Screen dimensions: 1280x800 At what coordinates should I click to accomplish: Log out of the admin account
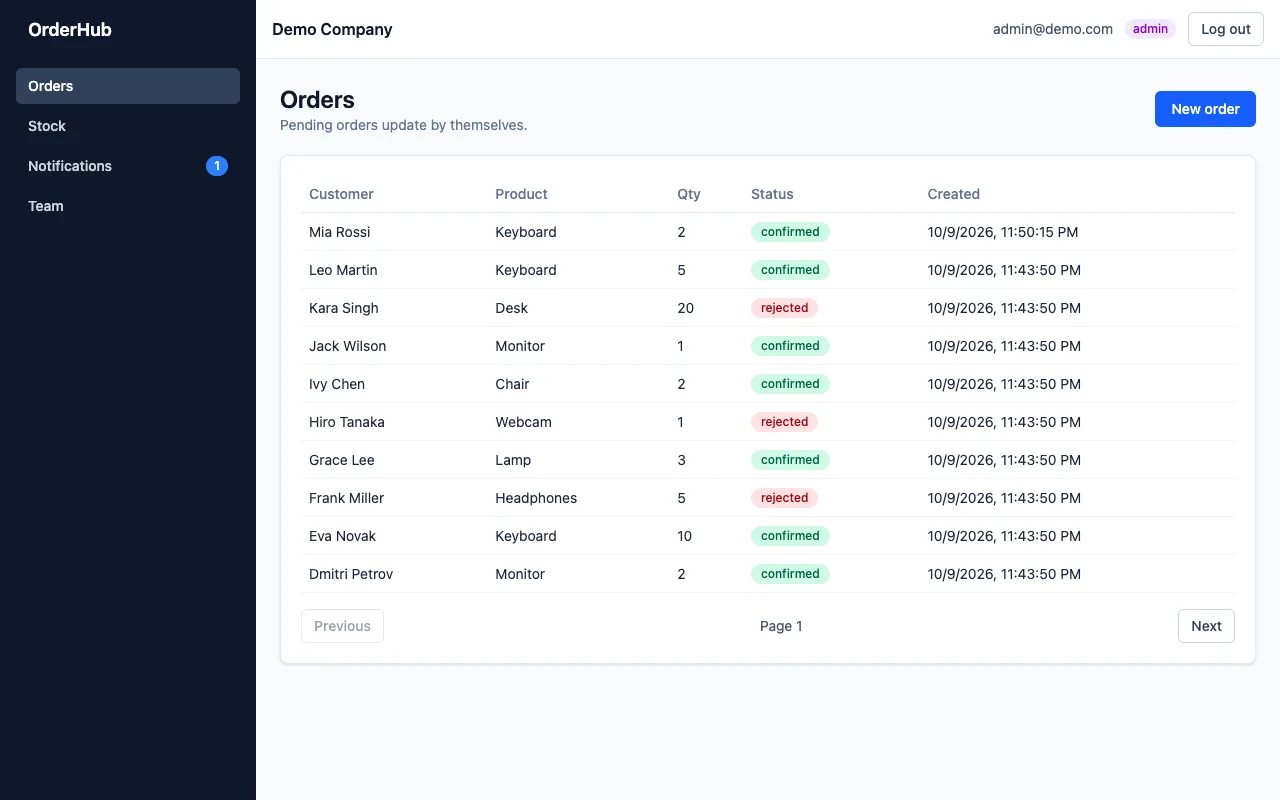click(1226, 29)
